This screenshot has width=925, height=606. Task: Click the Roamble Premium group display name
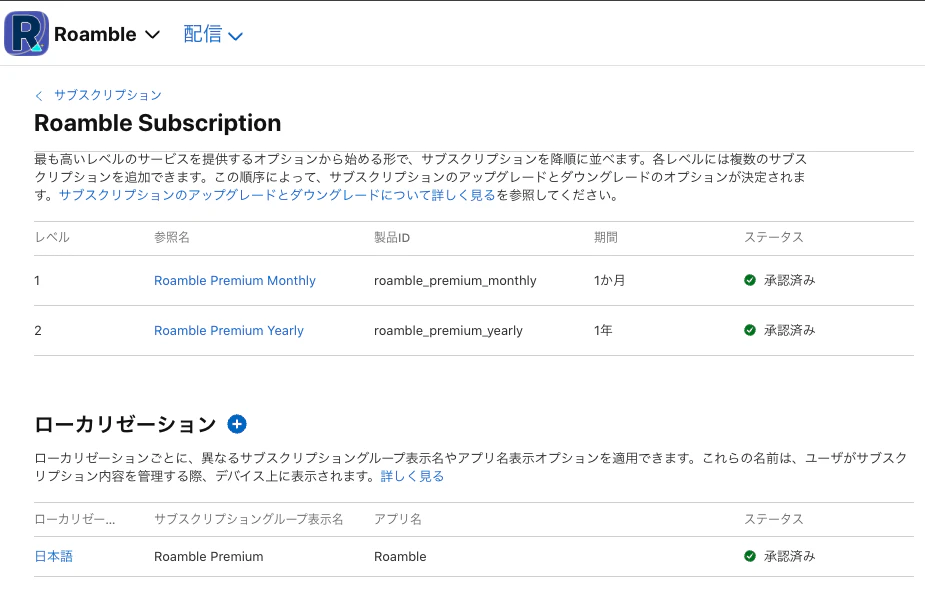(x=209, y=556)
